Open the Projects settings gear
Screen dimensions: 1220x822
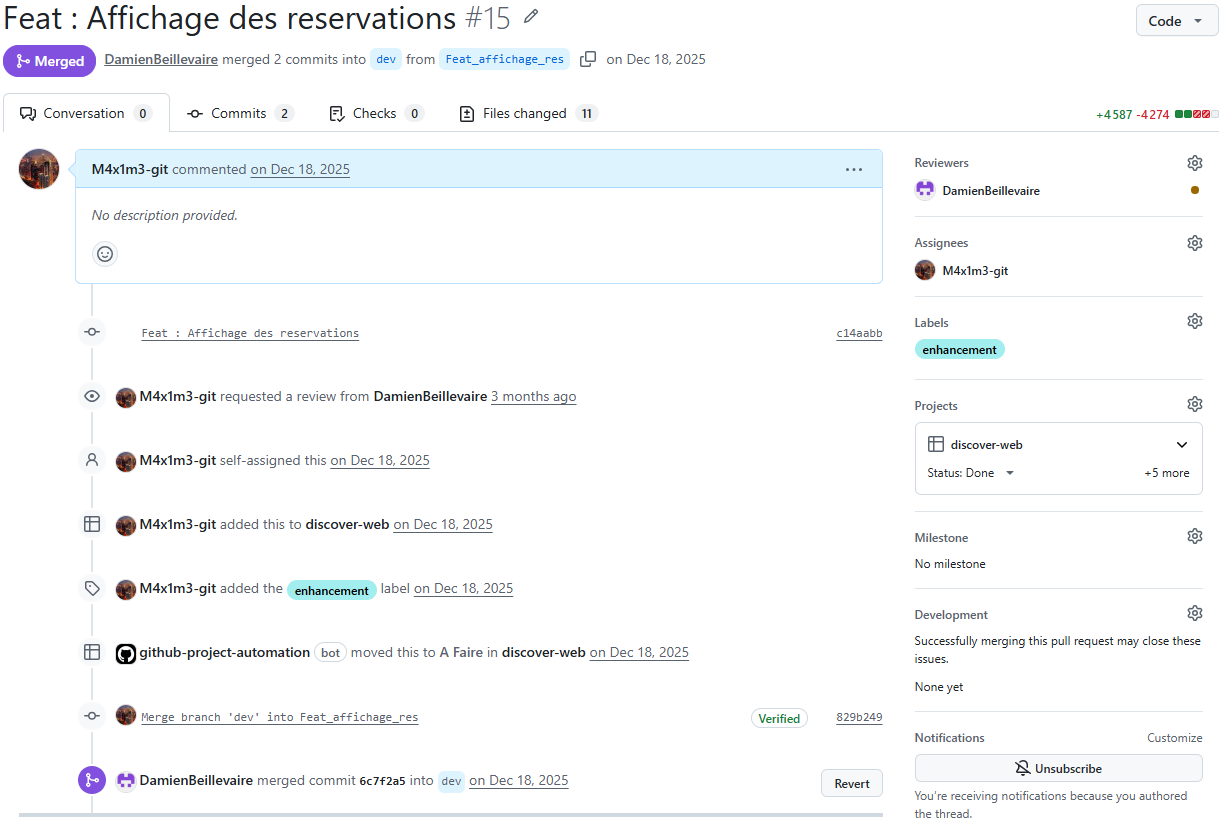[1195, 403]
